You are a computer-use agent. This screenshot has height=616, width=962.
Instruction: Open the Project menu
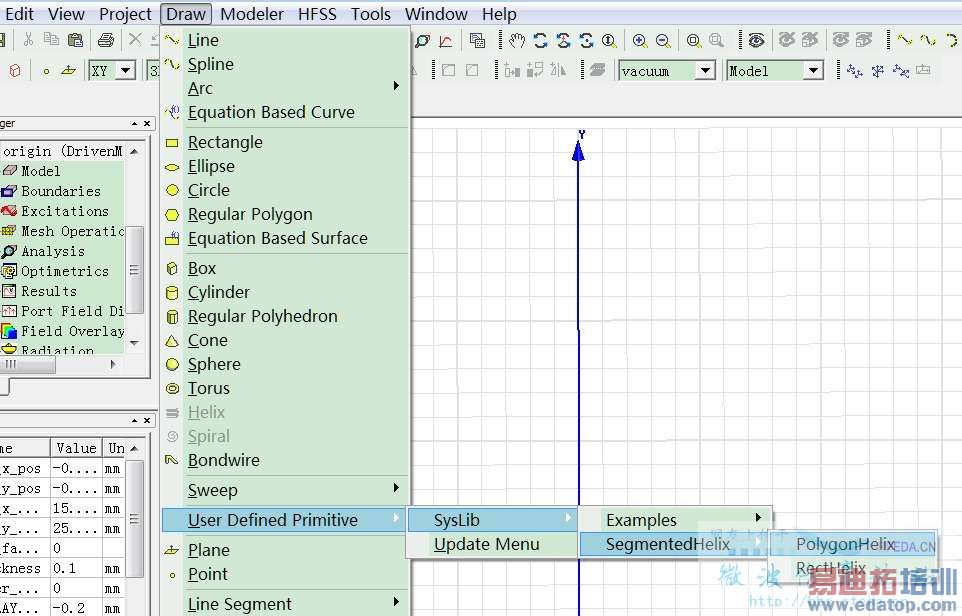coord(125,13)
